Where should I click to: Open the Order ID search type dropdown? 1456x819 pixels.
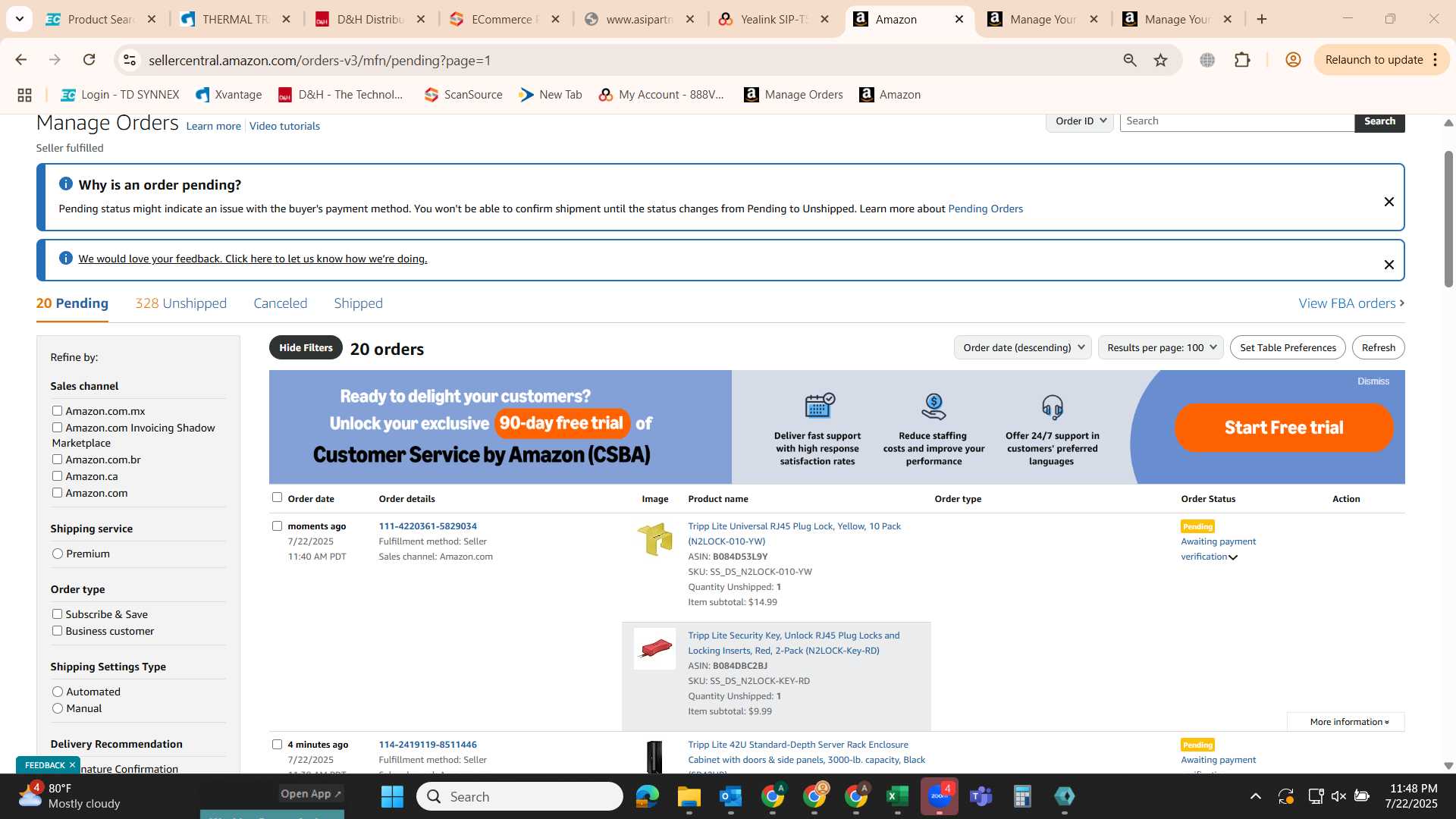click(1080, 121)
